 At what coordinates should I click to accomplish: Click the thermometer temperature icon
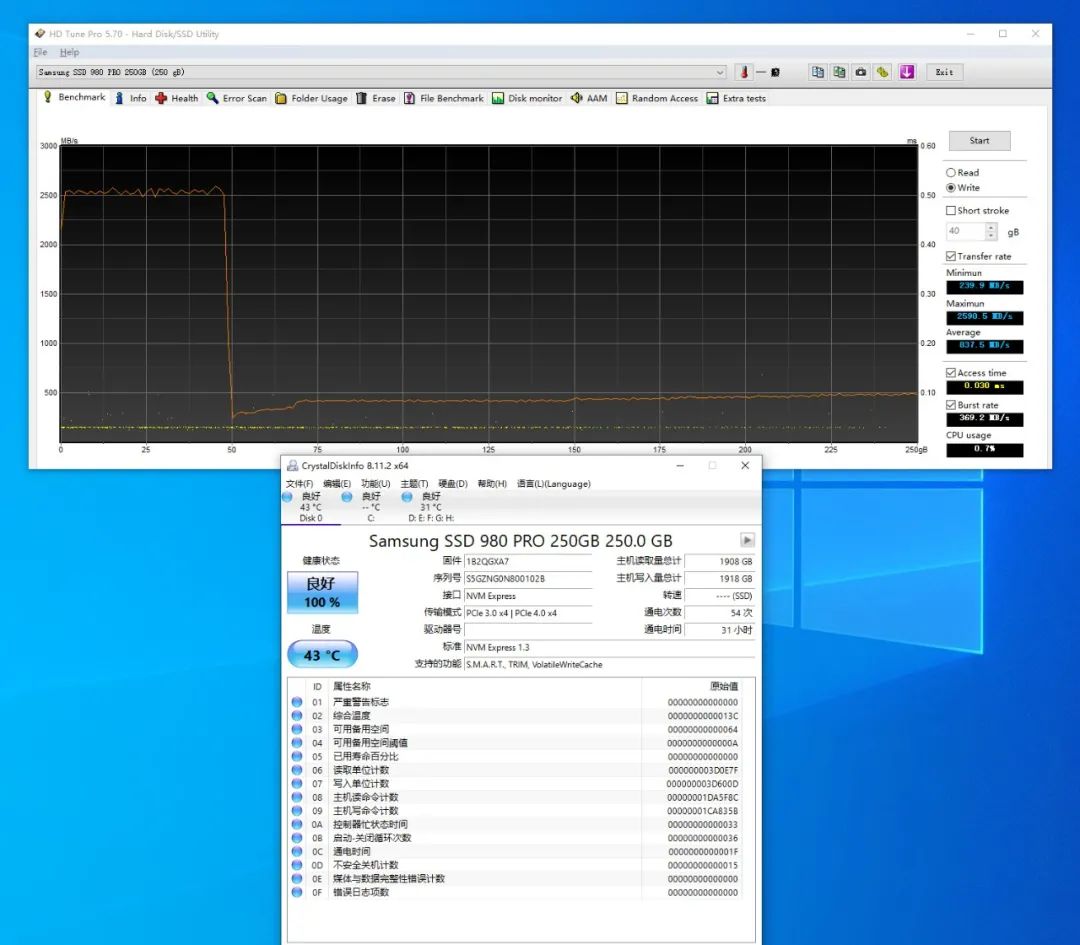pos(743,72)
